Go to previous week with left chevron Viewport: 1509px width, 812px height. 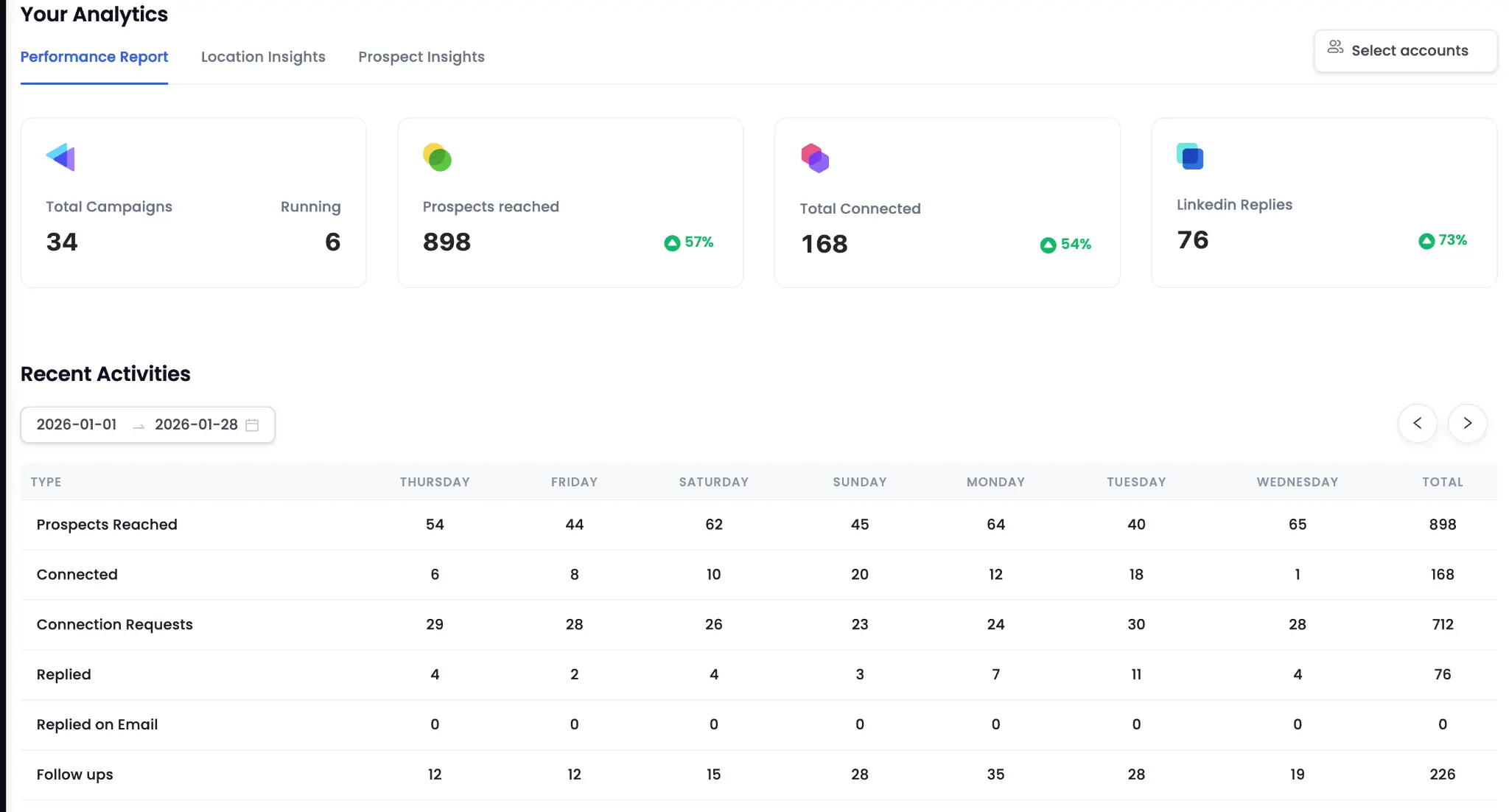(x=1417, y=423)
